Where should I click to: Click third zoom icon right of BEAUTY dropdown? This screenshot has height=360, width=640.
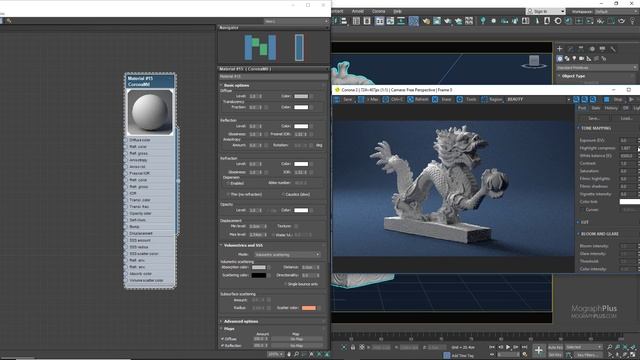coord(593,100)
